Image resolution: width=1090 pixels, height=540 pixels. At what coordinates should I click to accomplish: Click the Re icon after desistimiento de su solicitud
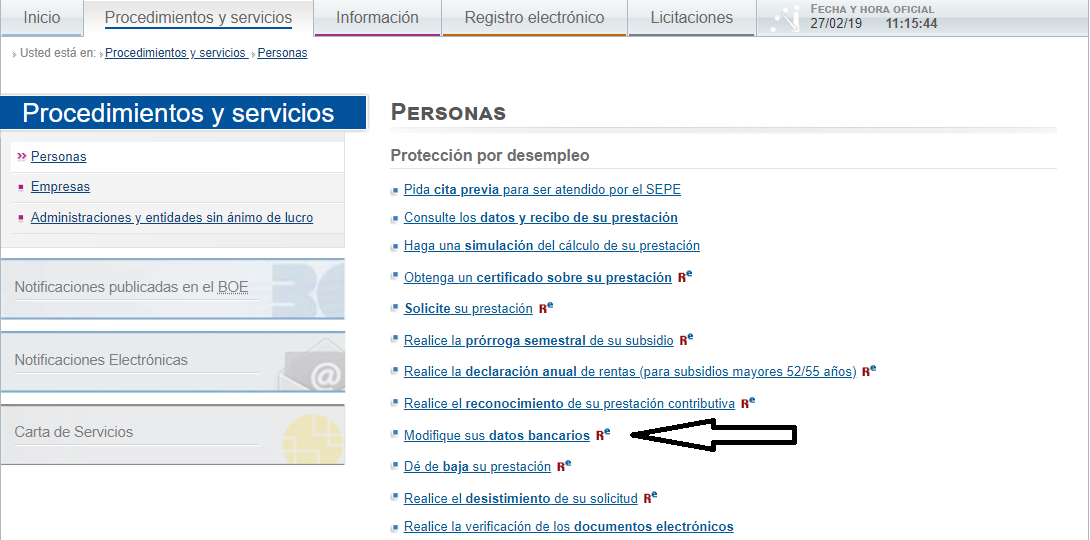(x=650, y=497)
